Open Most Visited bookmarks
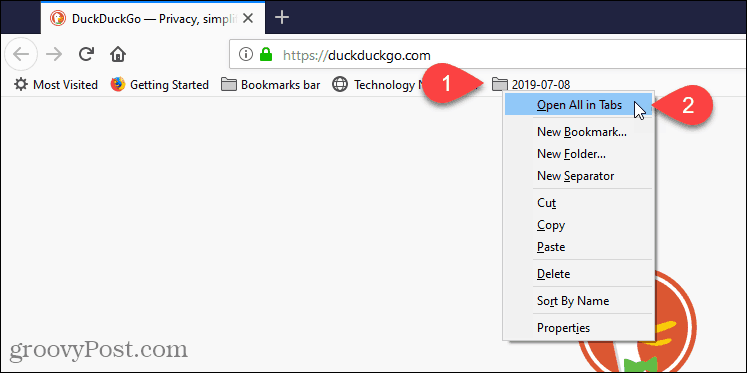The width and height of the screenshot is (747, 373). tap(56, 85)
